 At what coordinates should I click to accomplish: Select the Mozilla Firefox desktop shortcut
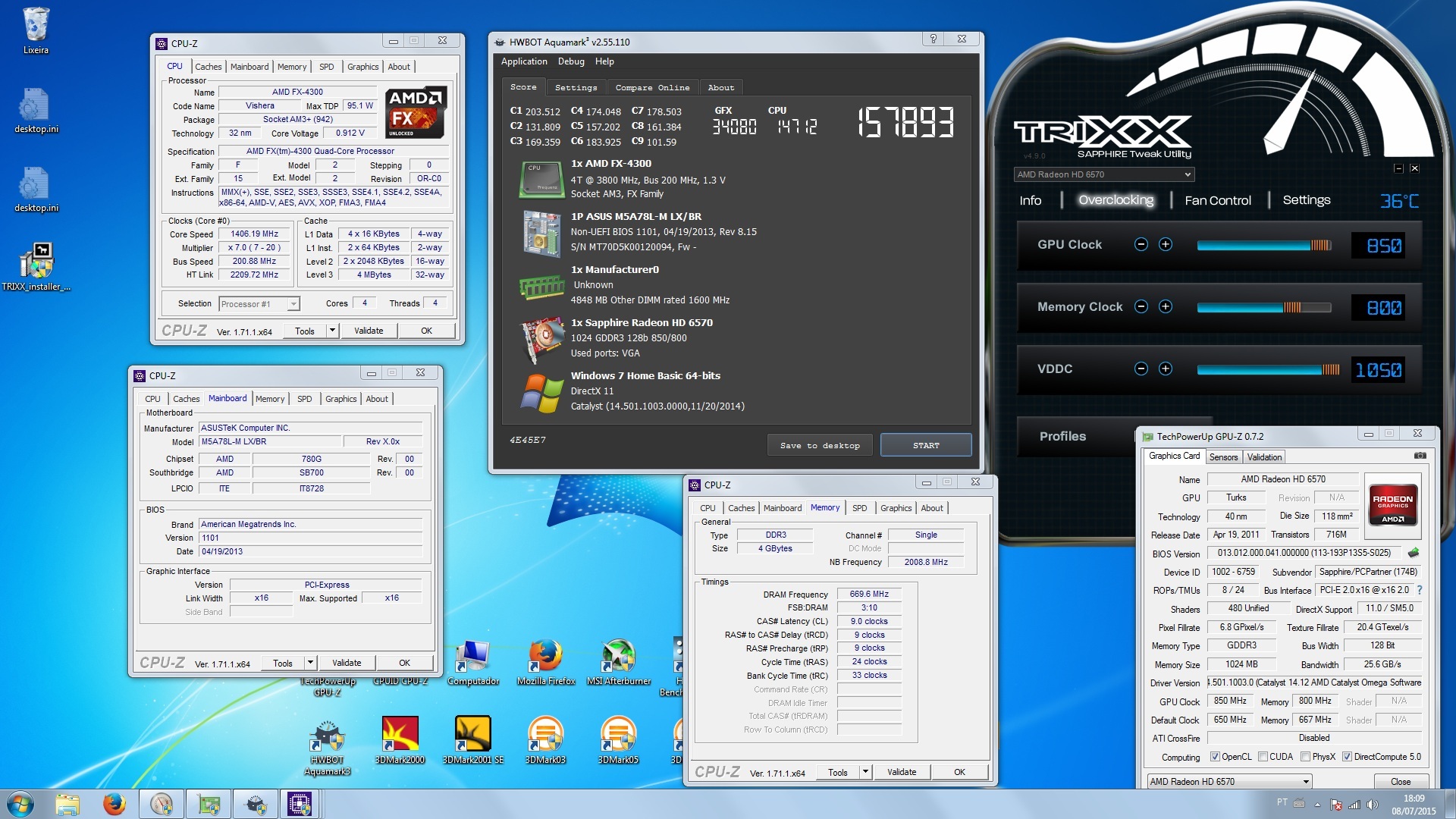[x=546, y=663]
